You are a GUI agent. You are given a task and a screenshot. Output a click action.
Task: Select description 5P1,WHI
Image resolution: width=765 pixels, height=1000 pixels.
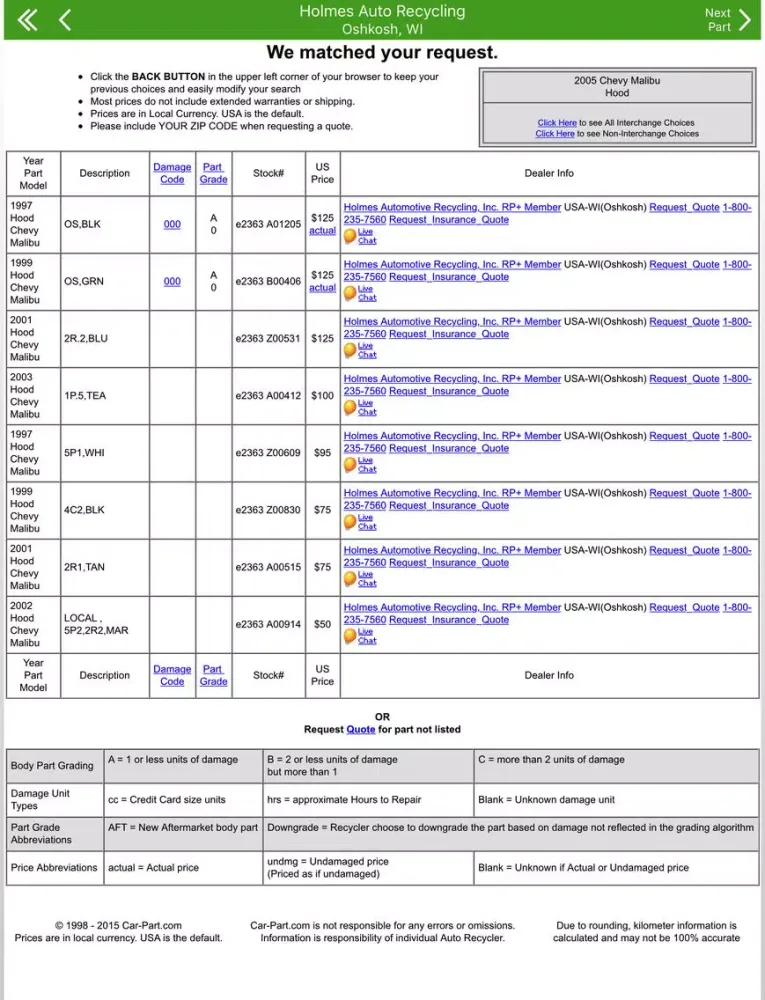pos(84,452)
